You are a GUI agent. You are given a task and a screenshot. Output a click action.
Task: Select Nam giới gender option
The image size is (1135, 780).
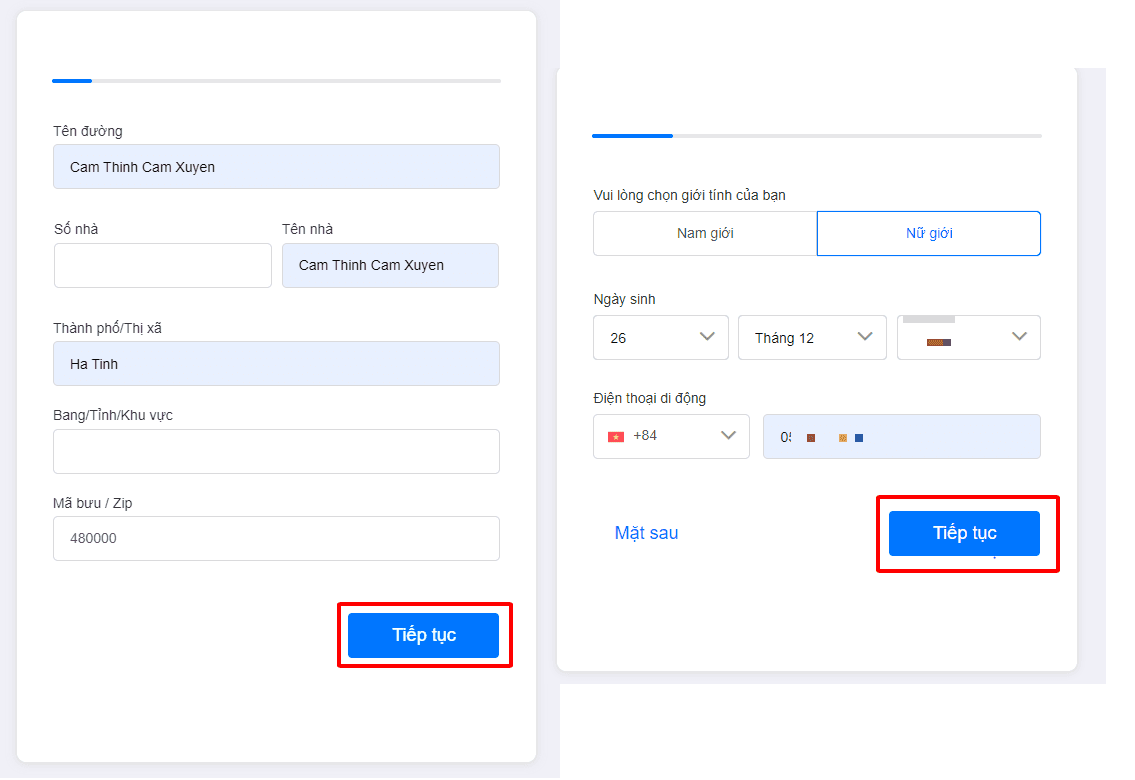pos(705,233)
